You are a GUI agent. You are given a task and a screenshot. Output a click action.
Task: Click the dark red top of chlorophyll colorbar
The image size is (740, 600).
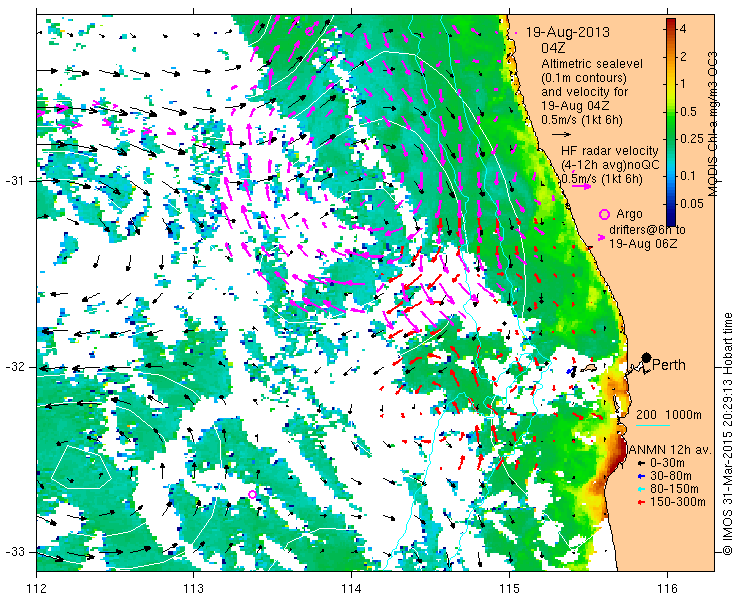pos(671,25)
